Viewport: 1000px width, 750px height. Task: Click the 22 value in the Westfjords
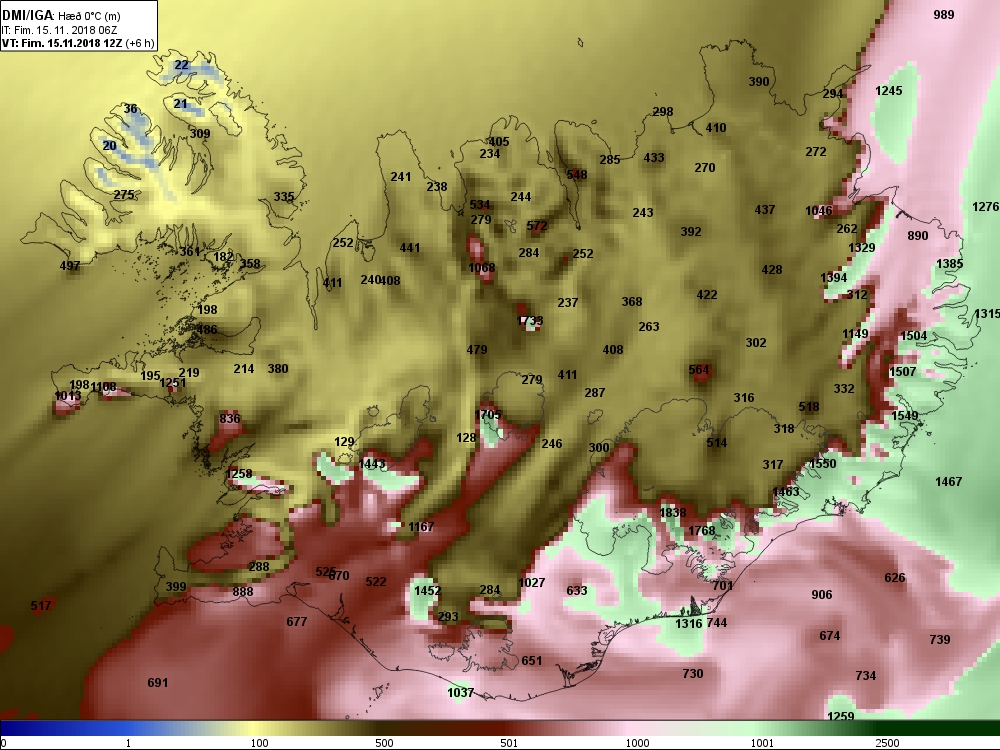(181, 65)
